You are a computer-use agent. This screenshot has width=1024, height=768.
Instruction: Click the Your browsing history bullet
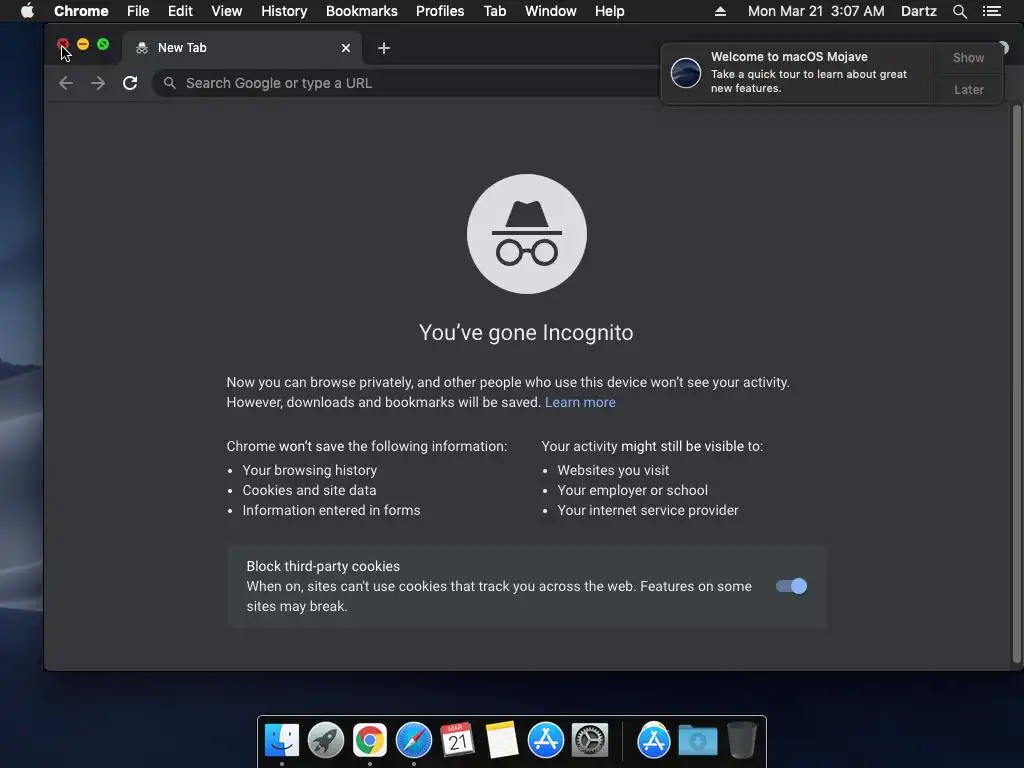[x=310, y=470]
